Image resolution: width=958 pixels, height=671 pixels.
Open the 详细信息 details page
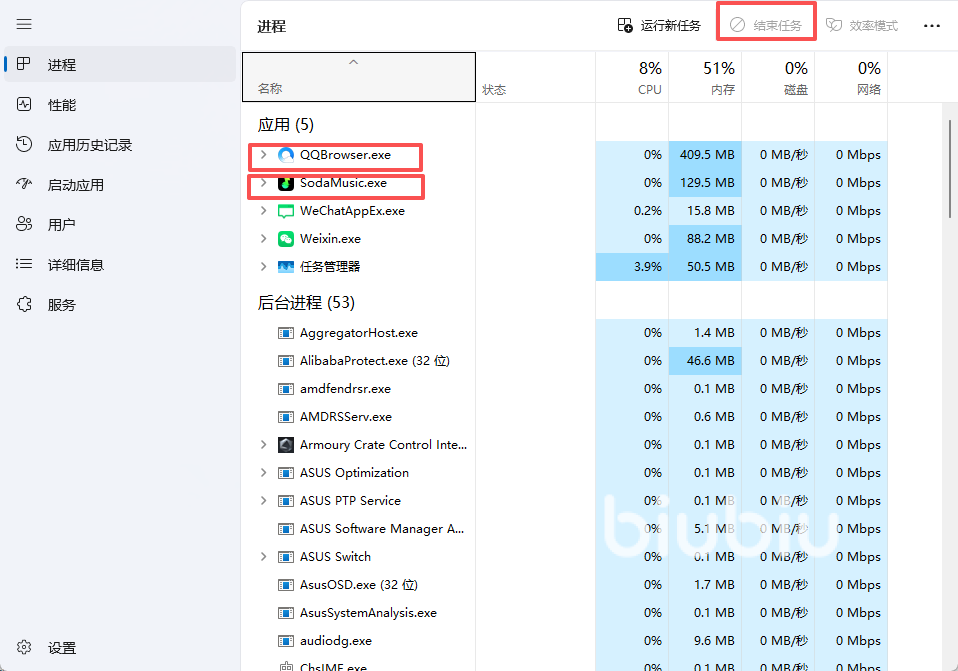point(75,265)
